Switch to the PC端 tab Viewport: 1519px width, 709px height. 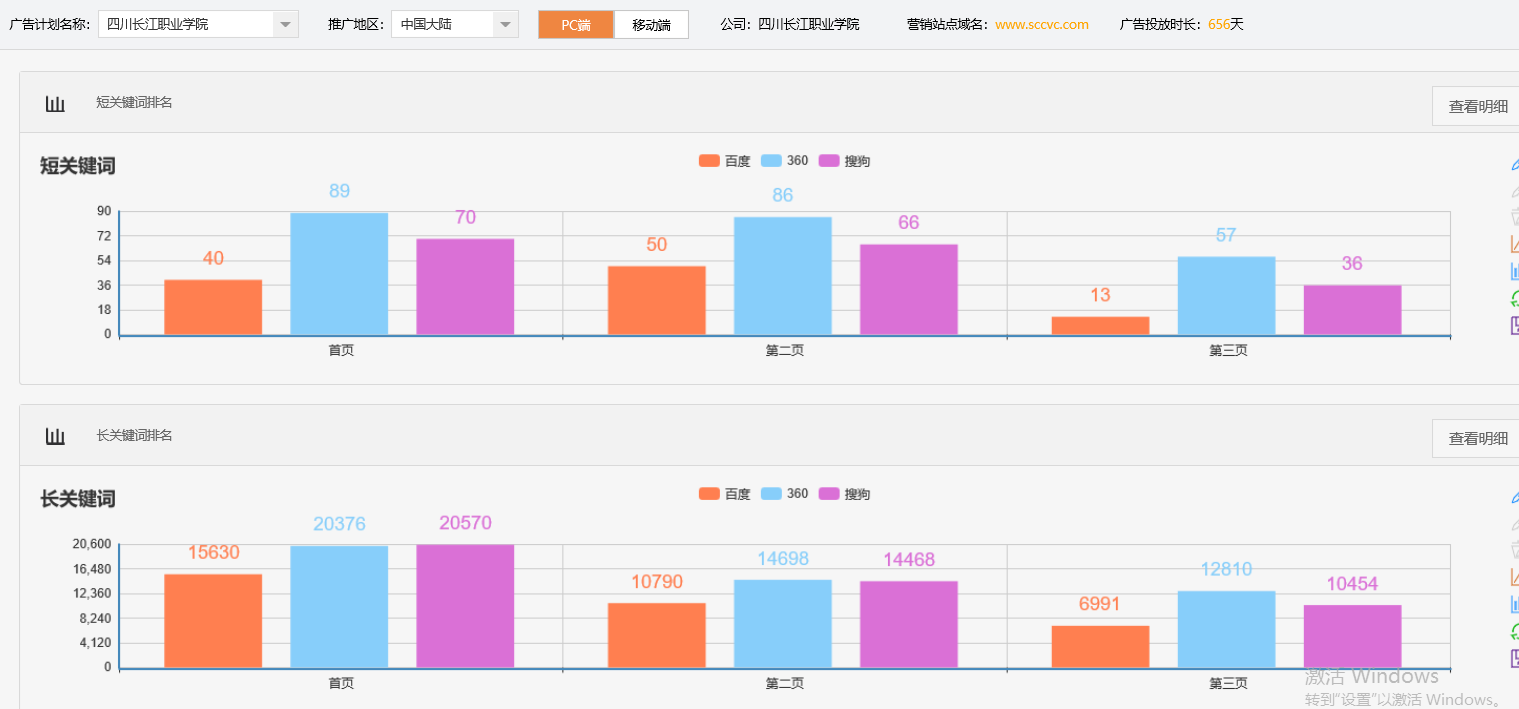pos(575,25)
